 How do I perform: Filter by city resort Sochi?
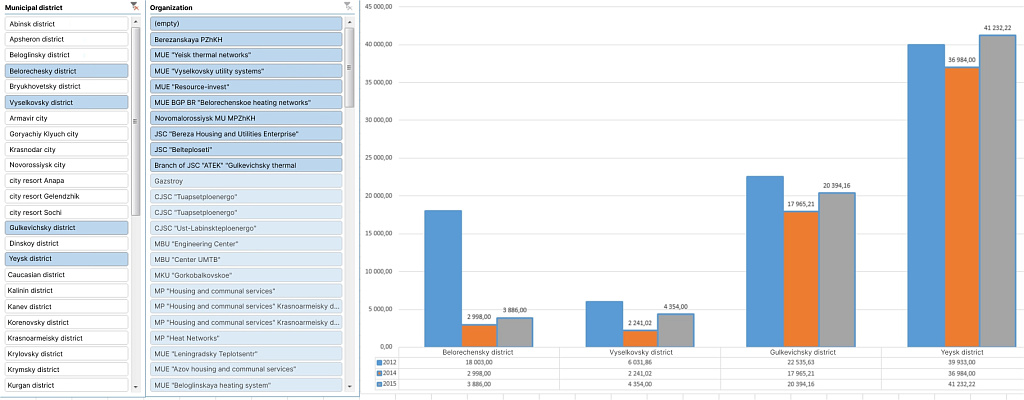(x=65, y=212)
